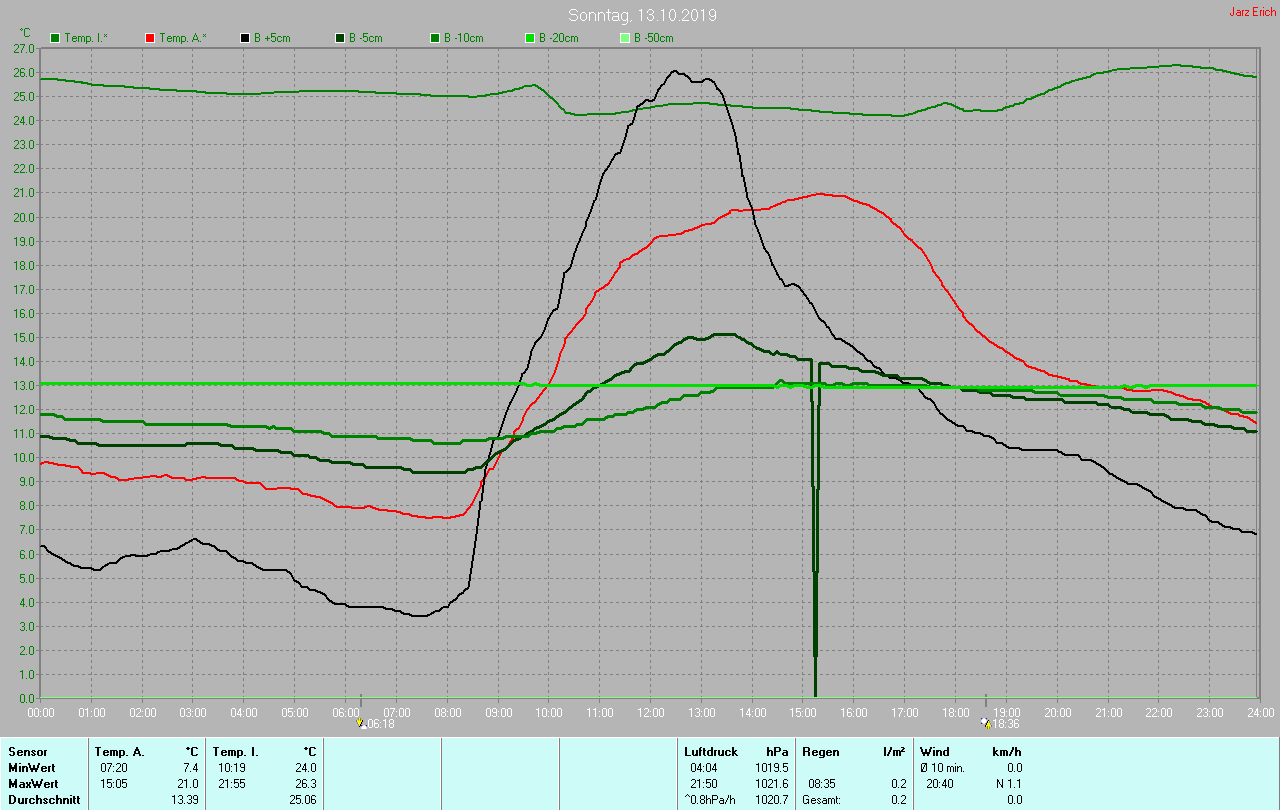The image size is (1280, 810).
Task: Click the black B +5cm legend square
Action: (245, 38)
